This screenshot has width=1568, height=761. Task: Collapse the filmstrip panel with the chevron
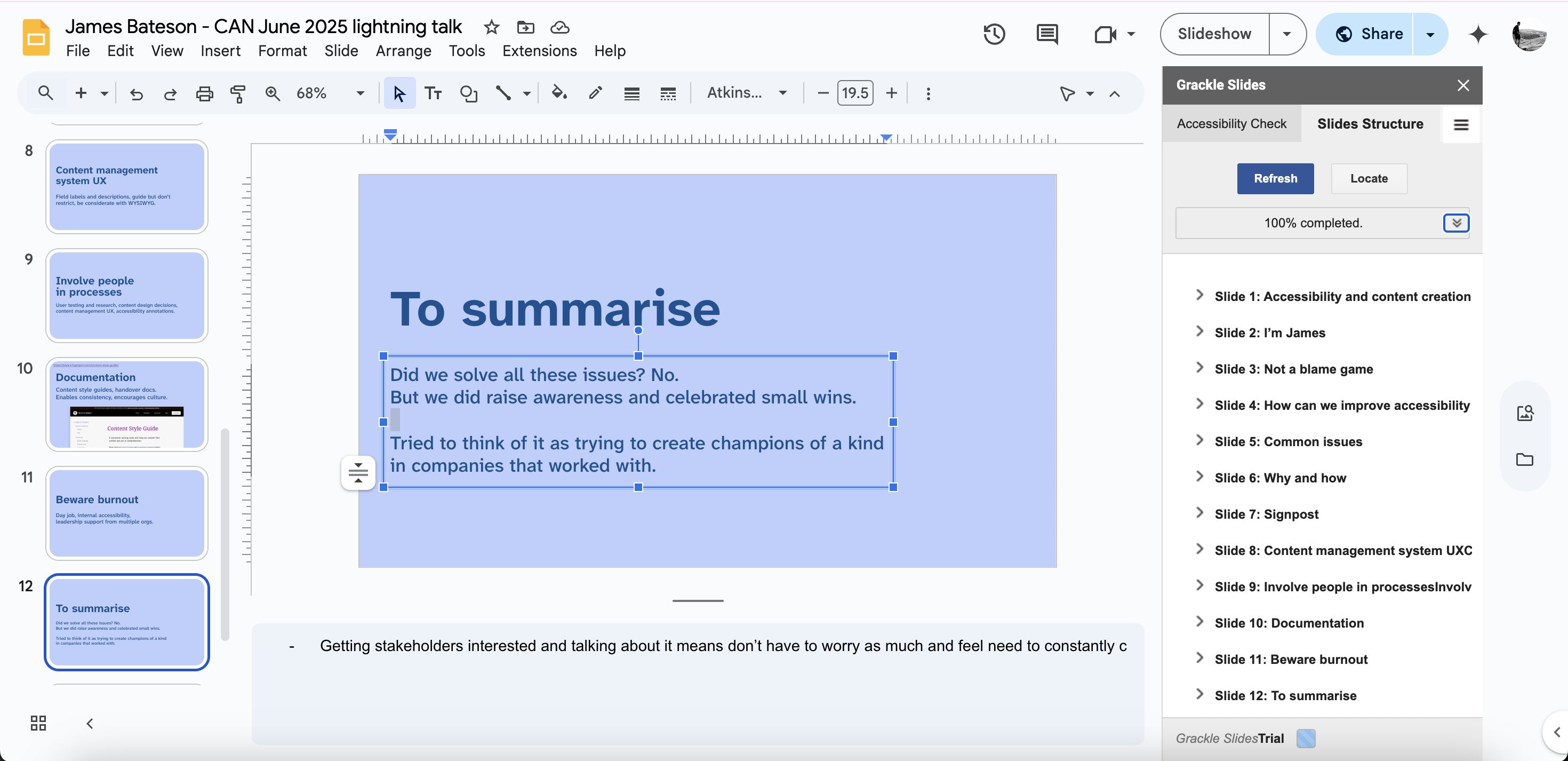[89, 724]
